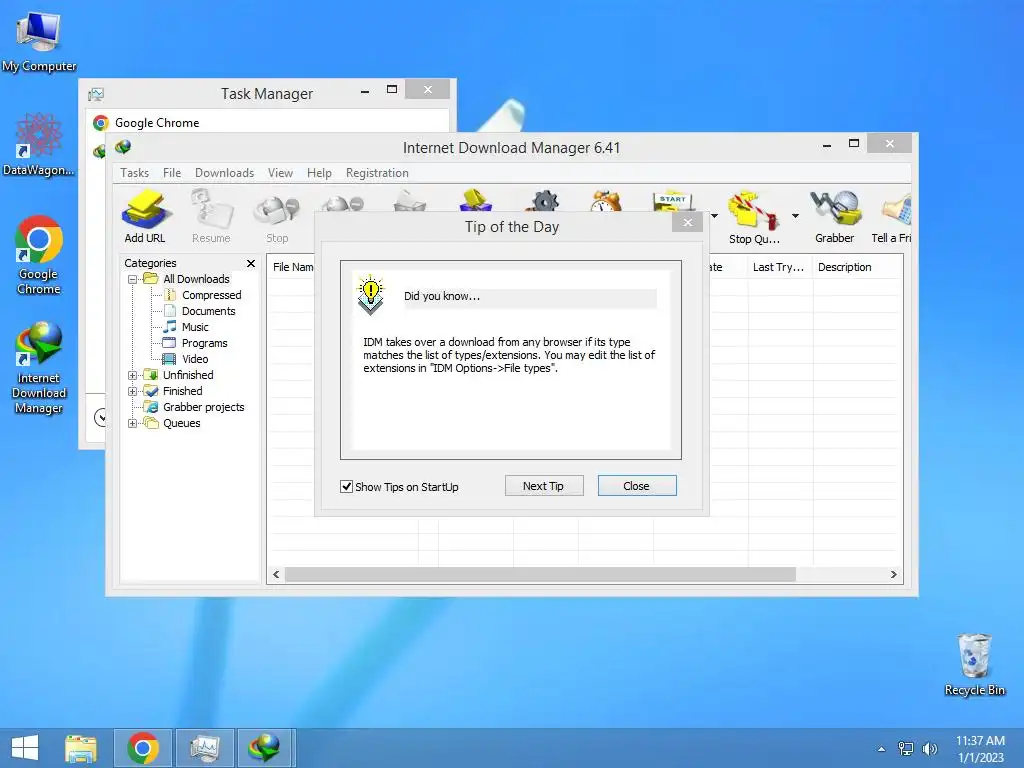1024x768 pixels.
Task: Click the IDM taskbar button
Action: coord(266,748)
